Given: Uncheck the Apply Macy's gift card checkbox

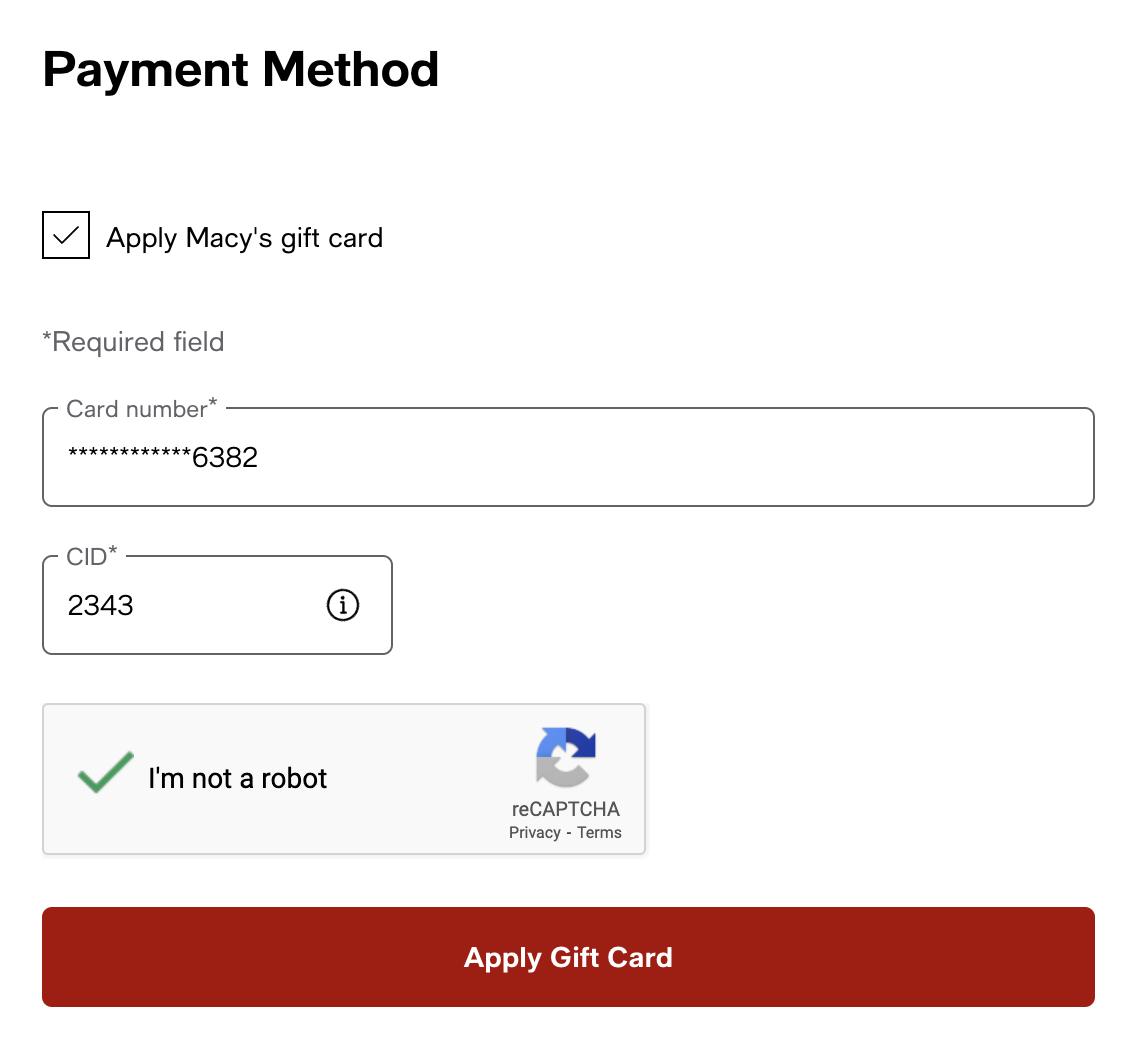Looking at the screenshot, I should pyautogui.click(x=65, y=234).
